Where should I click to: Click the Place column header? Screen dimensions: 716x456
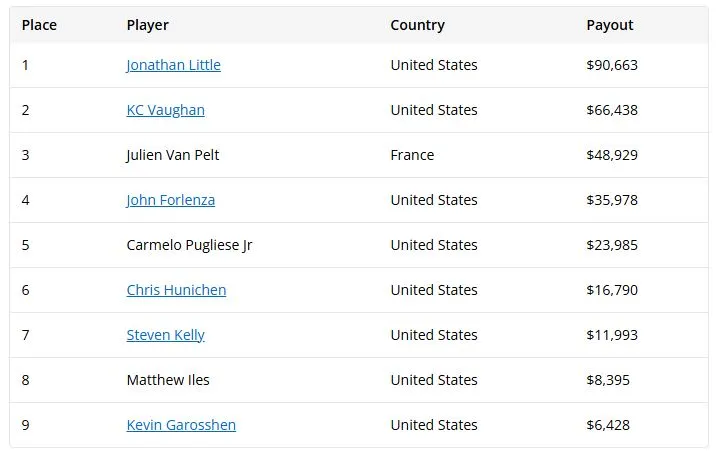click(x=39, y=25)
